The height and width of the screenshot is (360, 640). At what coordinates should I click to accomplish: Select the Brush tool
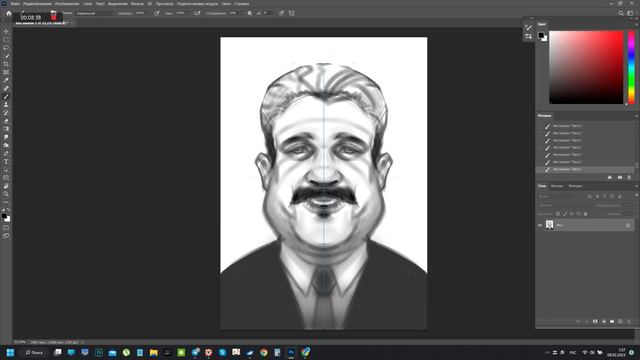(6, 97)
